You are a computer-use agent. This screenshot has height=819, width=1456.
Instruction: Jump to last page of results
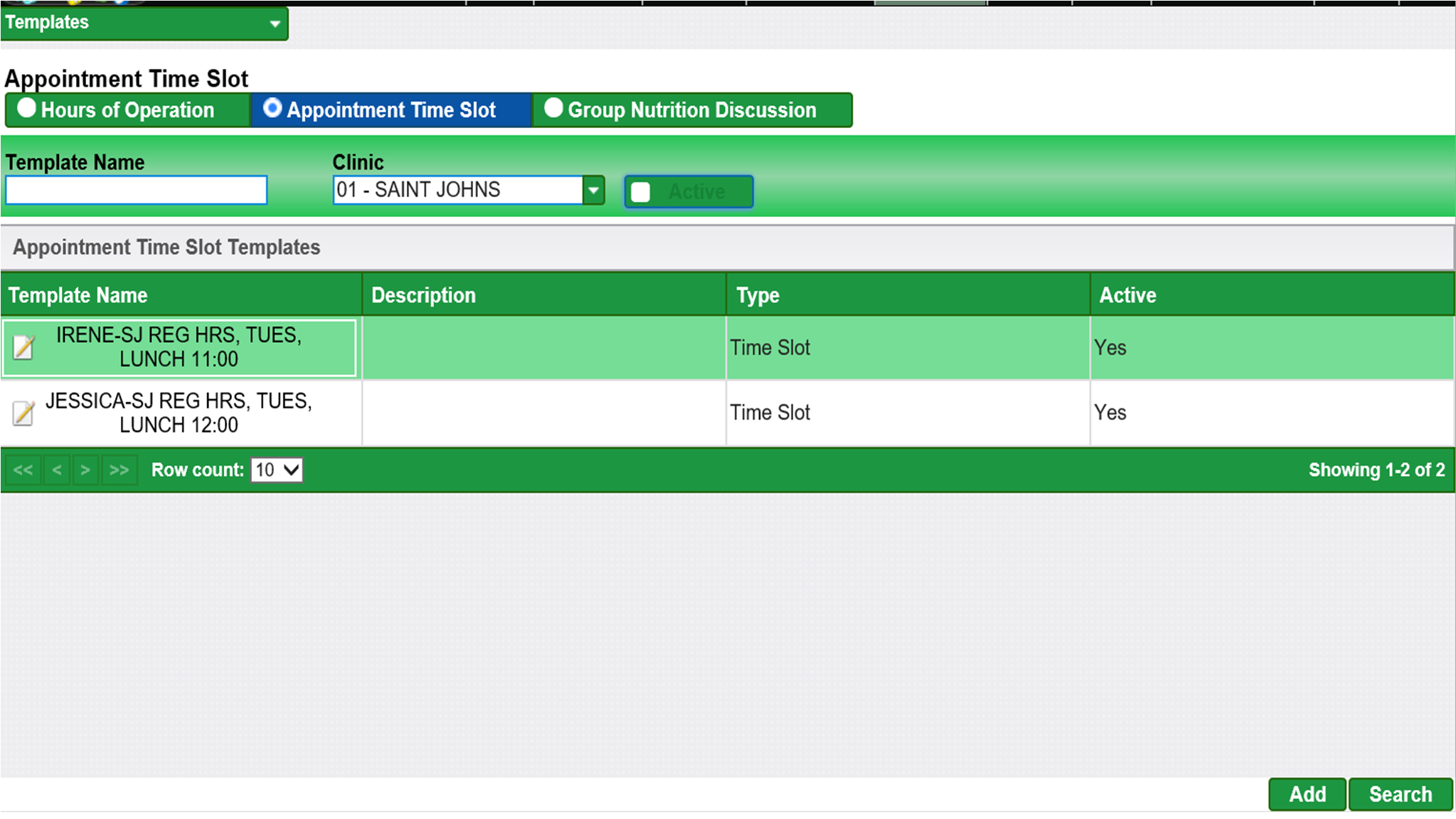119,470
